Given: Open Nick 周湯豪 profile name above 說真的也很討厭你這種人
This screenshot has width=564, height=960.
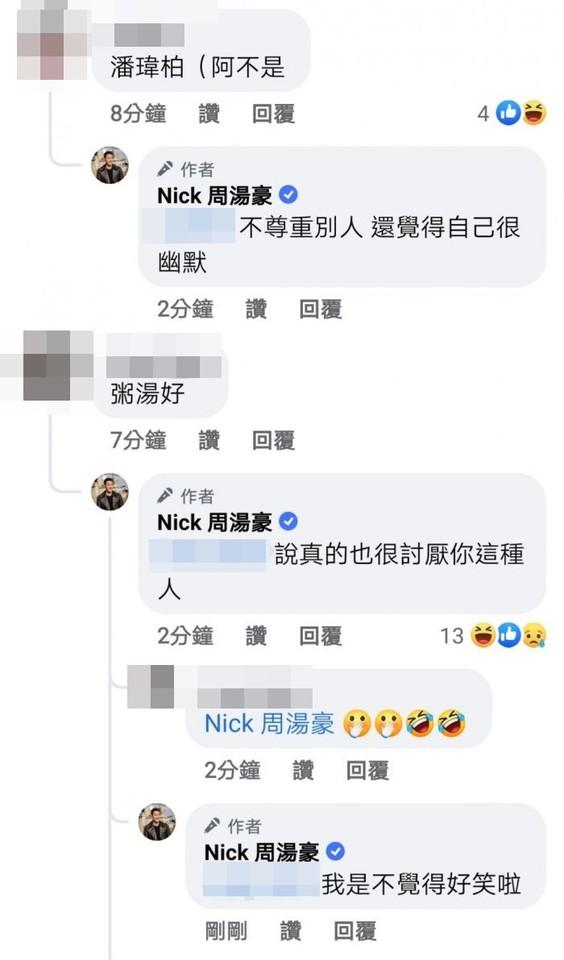Looking at the screenshot, I should (215, 522).
